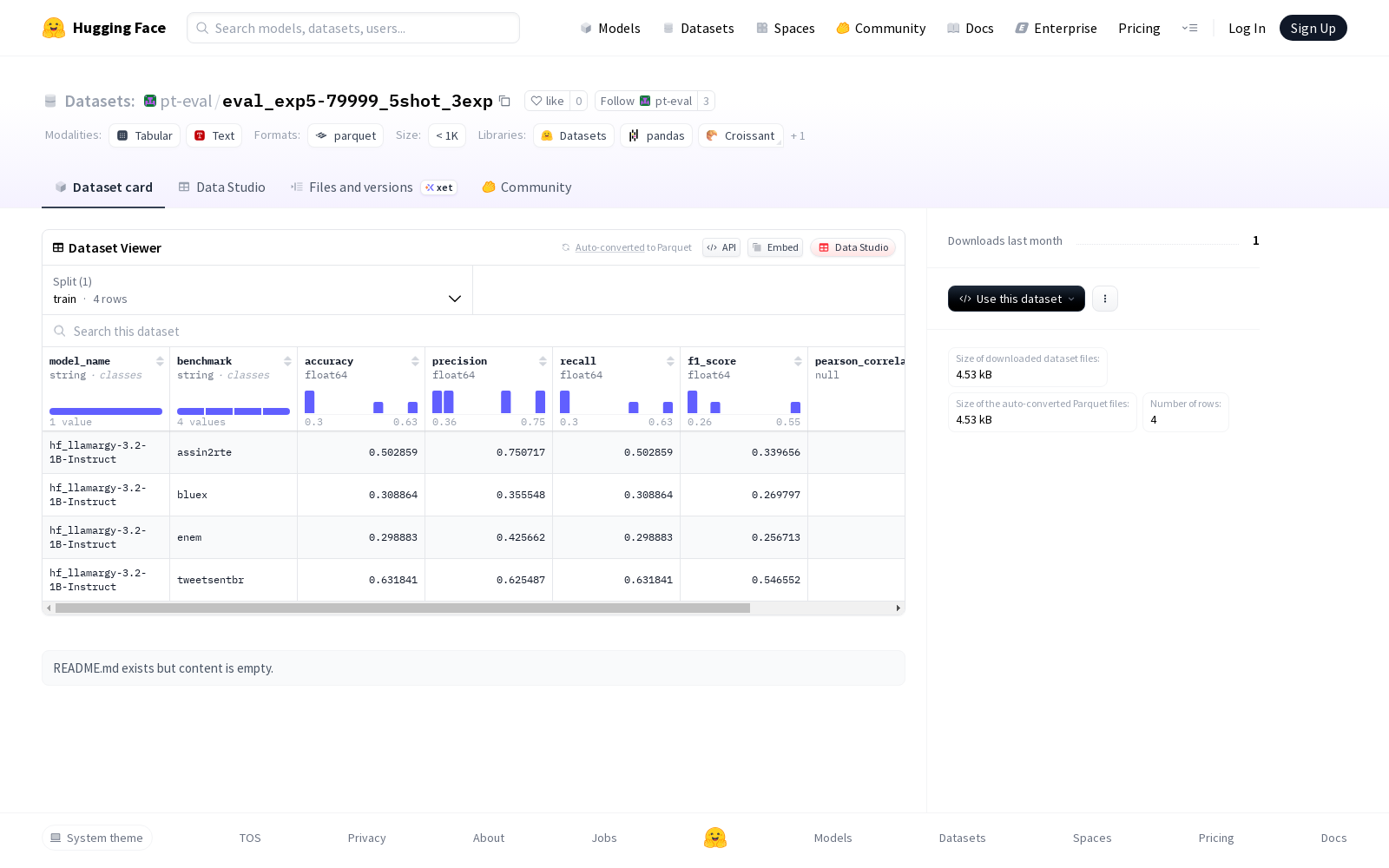
Task: Click the follower count 3 badge
Action: point(706,101)
